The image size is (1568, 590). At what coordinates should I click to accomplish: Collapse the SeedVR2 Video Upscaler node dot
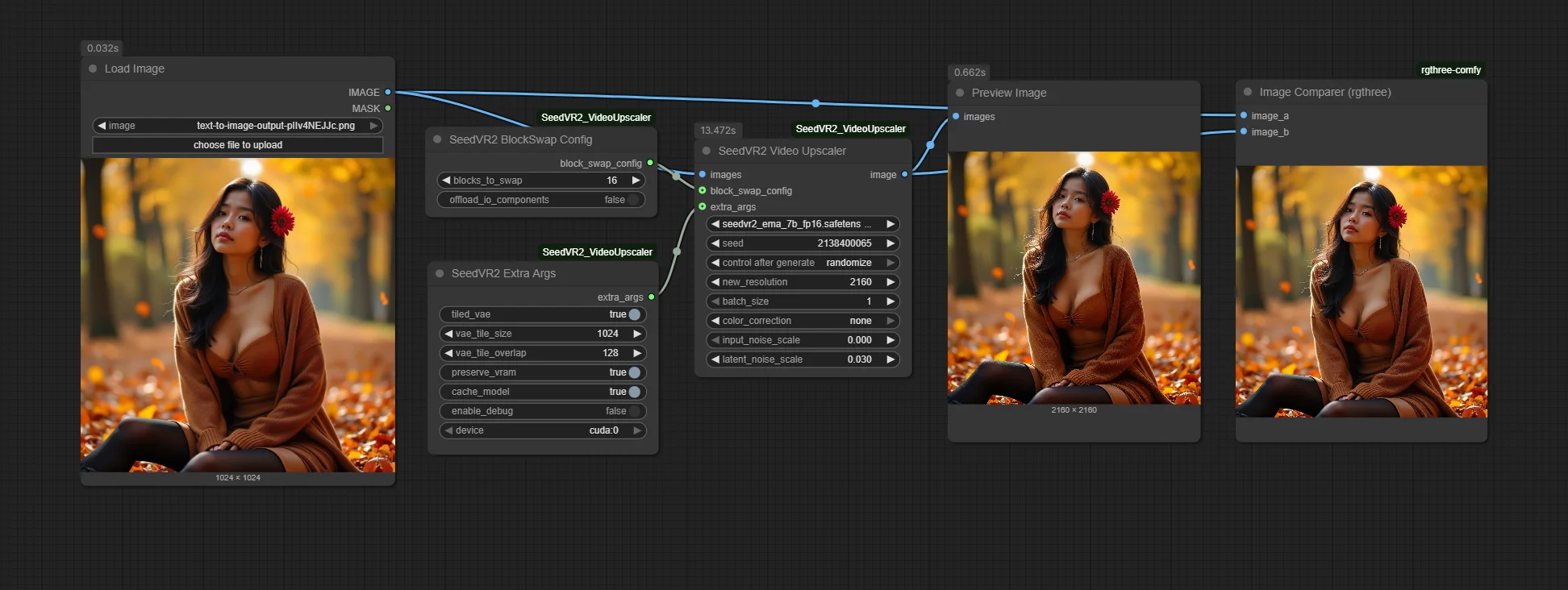click(x=707, y=151)
